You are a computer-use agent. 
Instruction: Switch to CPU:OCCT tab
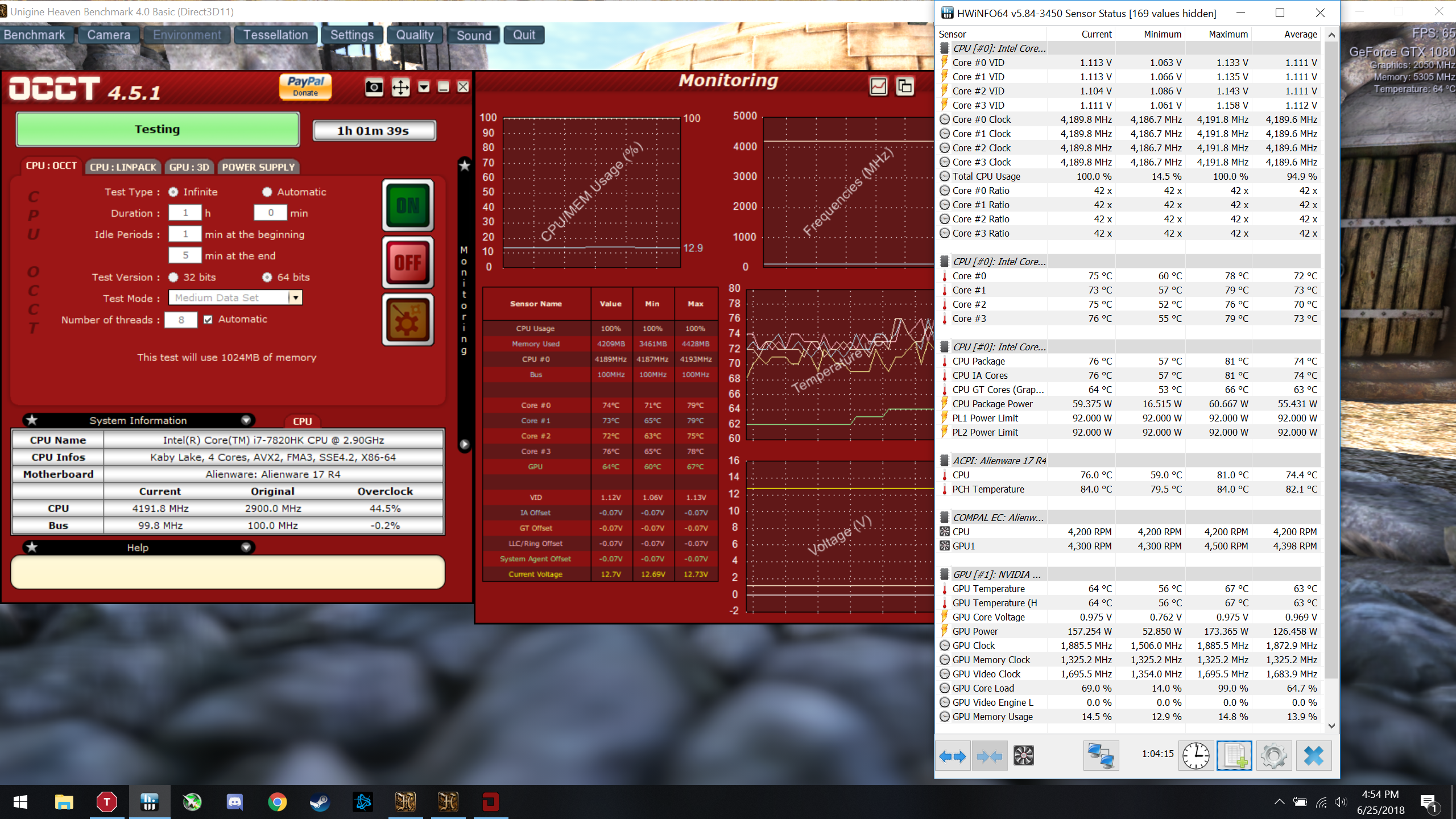[51, 166]
